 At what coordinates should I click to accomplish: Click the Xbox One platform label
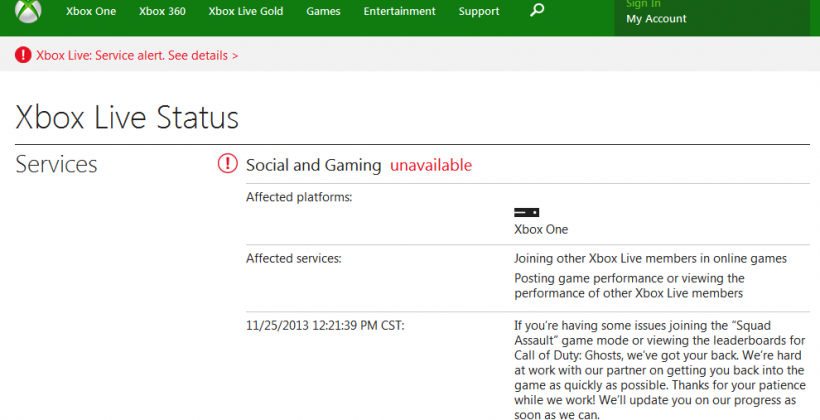(541, 230)
